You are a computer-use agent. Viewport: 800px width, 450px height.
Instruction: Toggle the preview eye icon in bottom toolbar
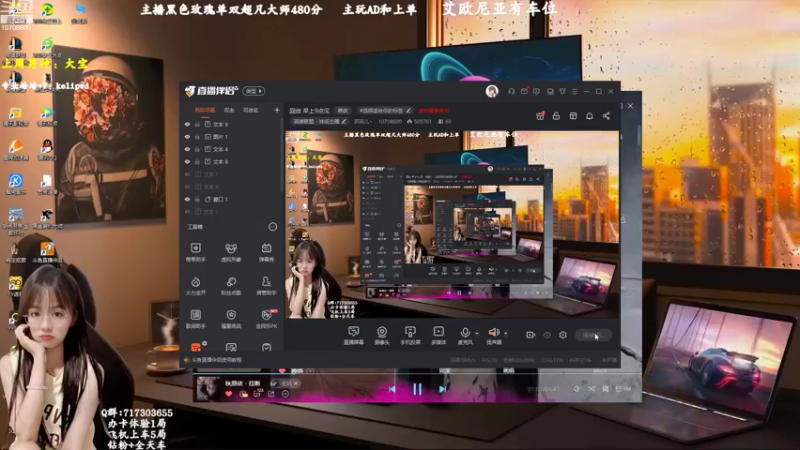pos(547,335)
